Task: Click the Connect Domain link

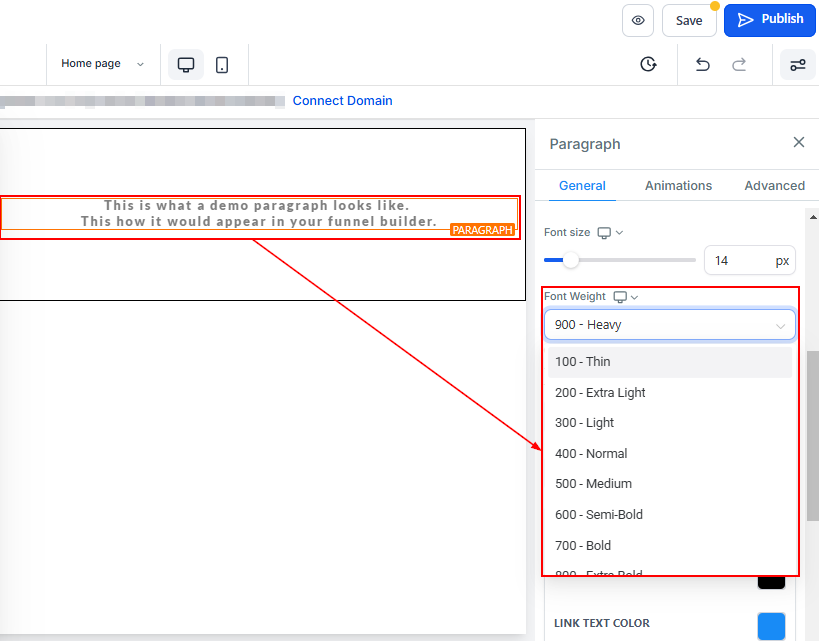Action: [x=342, y=101]
